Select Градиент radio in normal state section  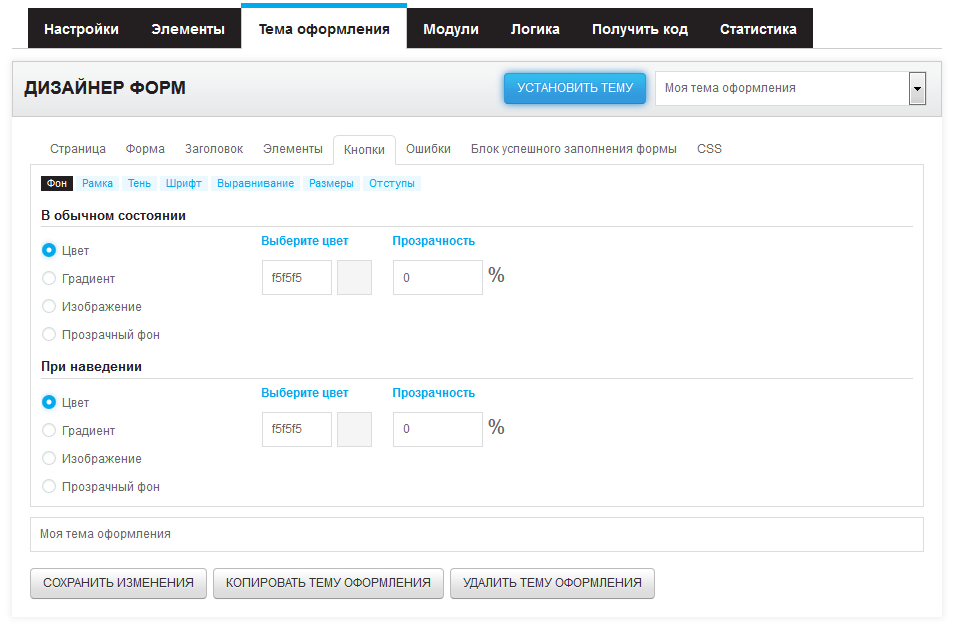pos(49,278)
